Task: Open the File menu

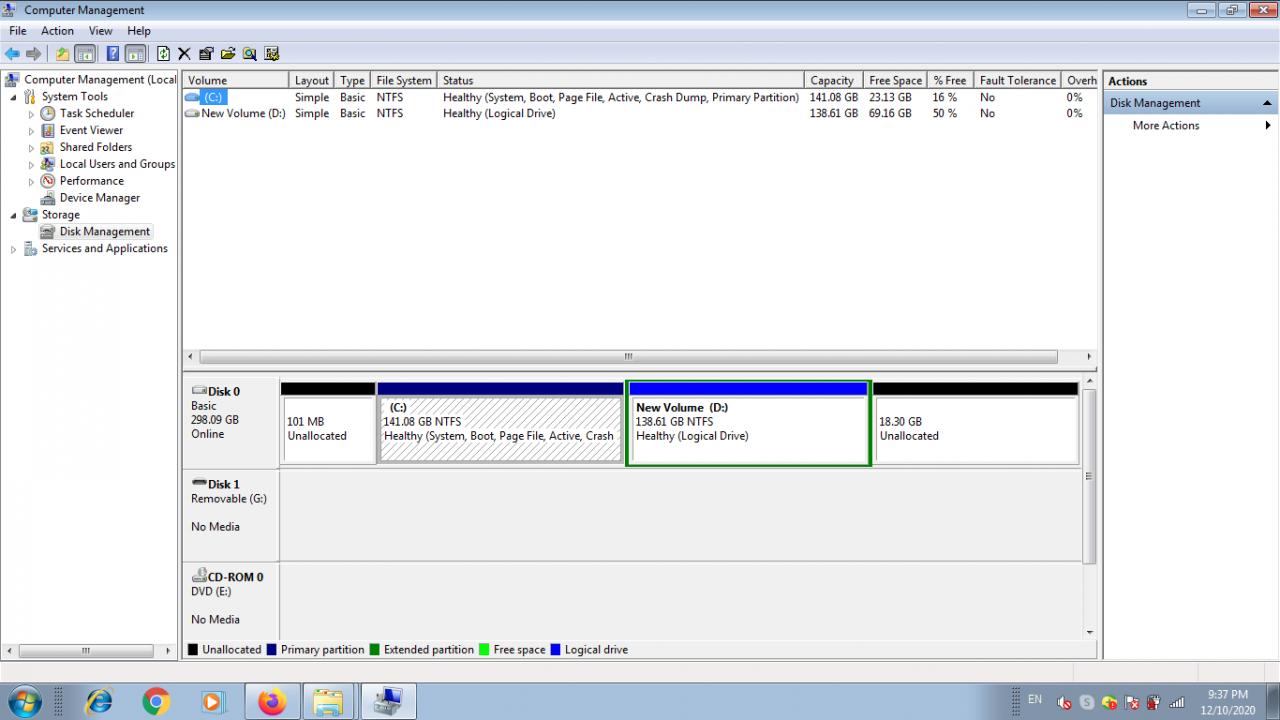Action: pyautogui.click(x=17, y=31)
